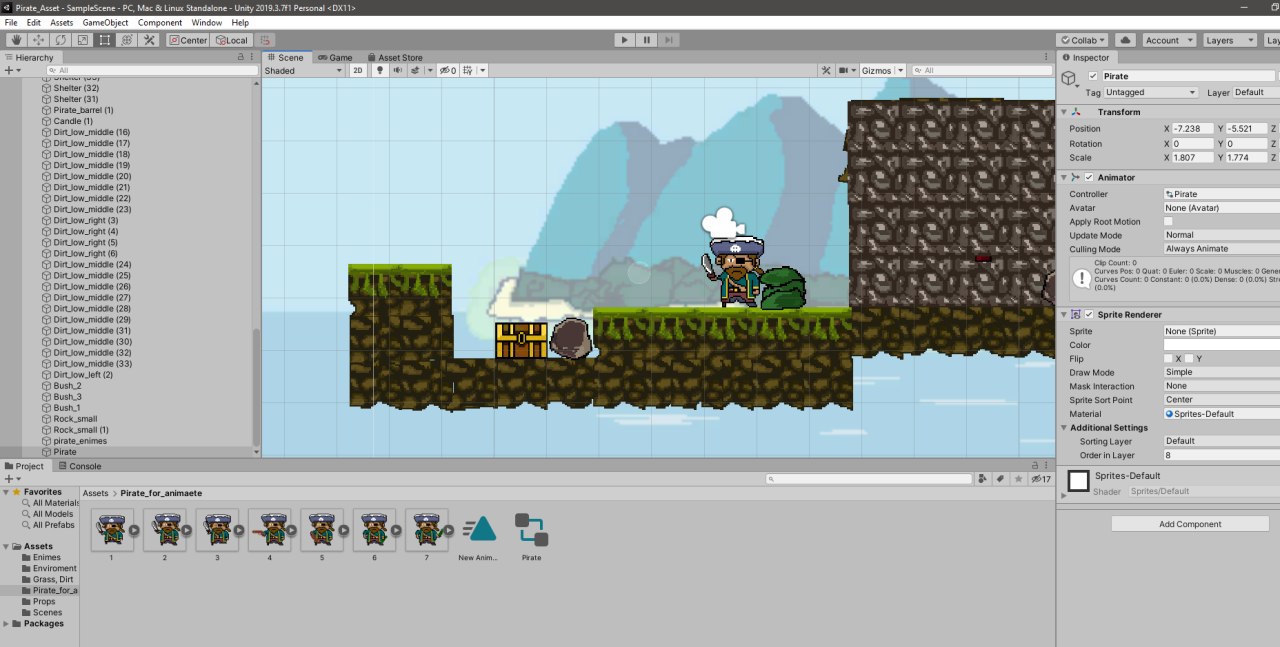Viewport: 1280px width, 647px height.
Task: Select the Hand tool
Action: coord(17,40)
